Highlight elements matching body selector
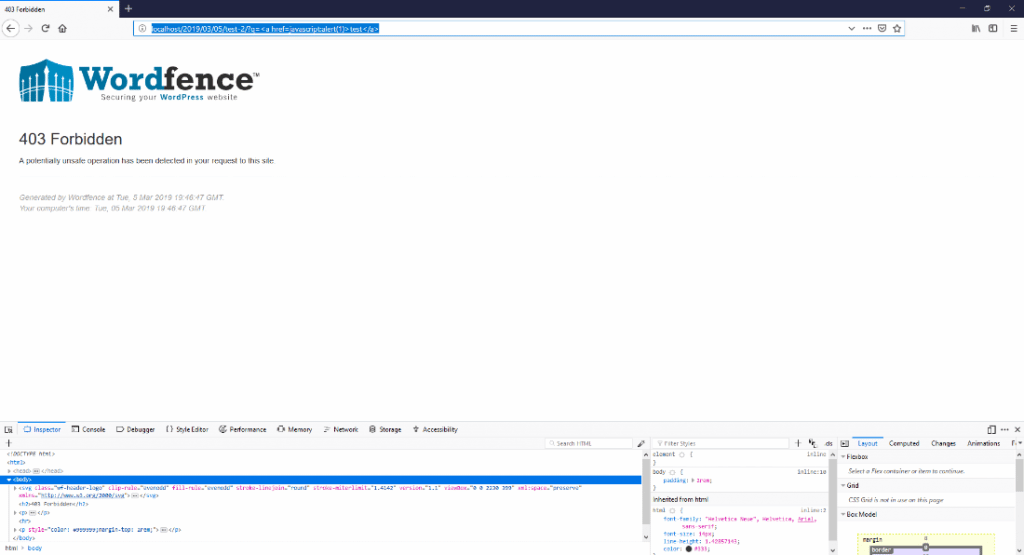This screenshot has height=555, width=1024. click(672, 472)
